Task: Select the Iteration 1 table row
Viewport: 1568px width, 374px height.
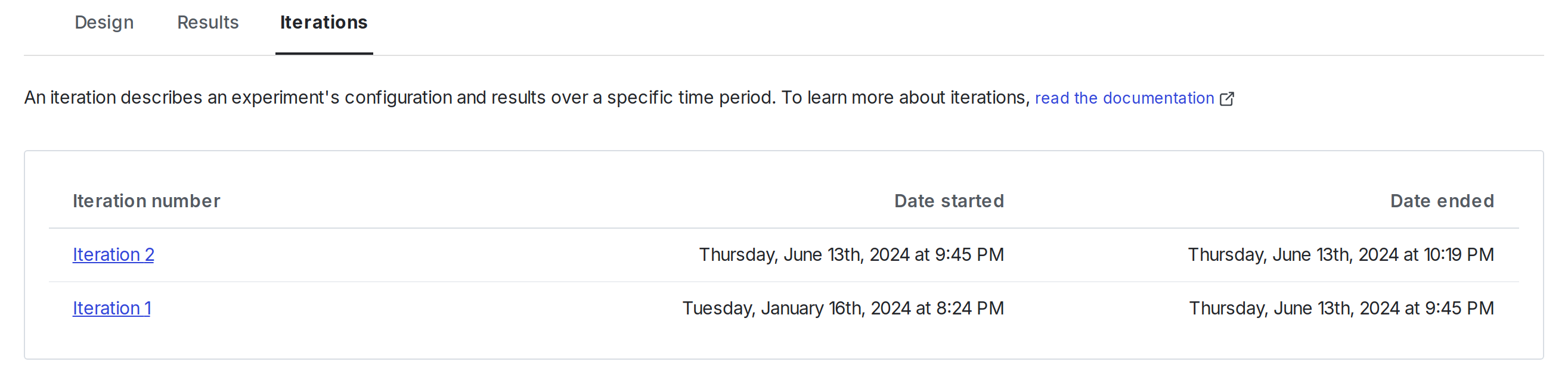Action: point(487,308)
